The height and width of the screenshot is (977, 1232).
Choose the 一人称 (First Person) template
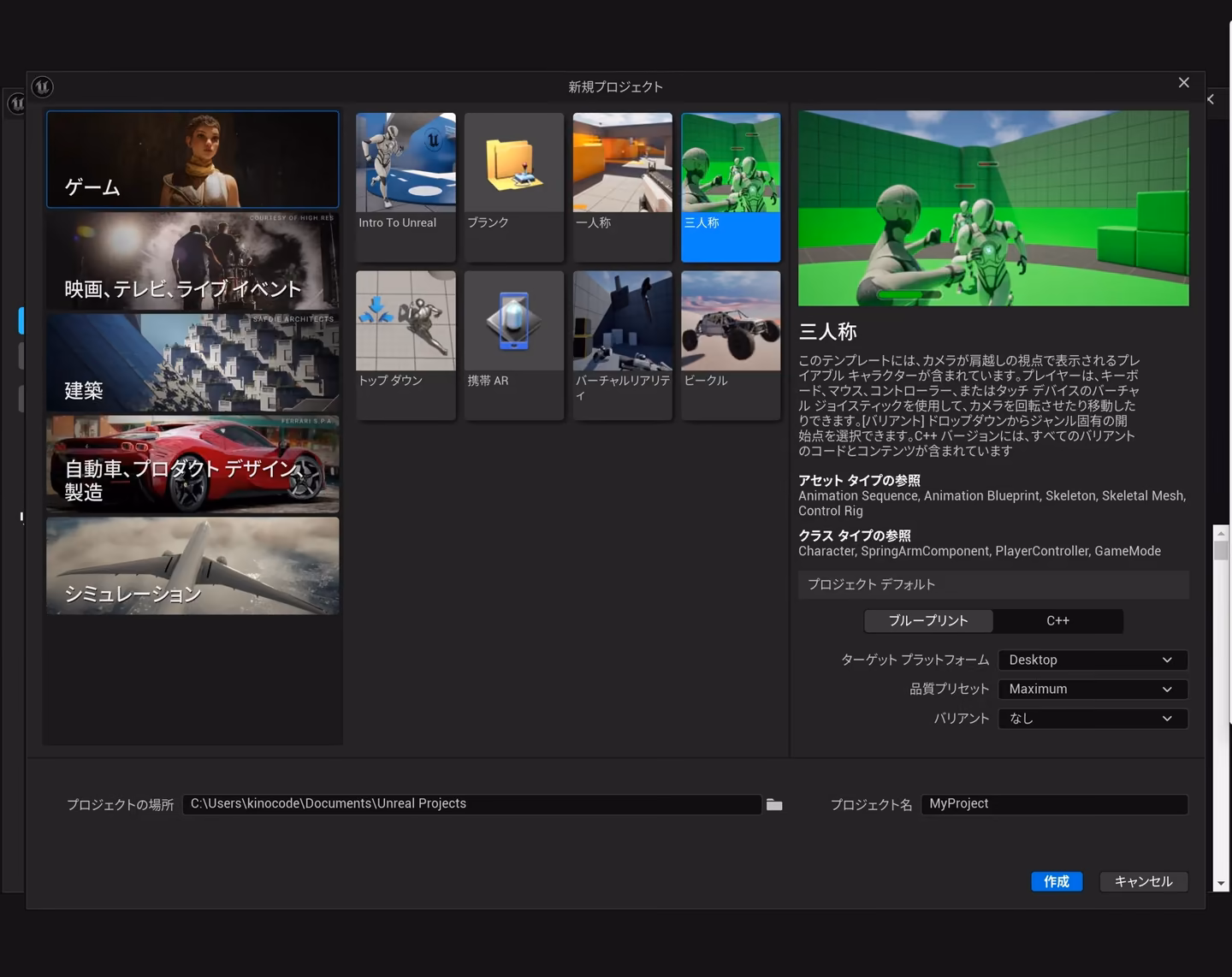pyautogui.click(x=623, y=187)
